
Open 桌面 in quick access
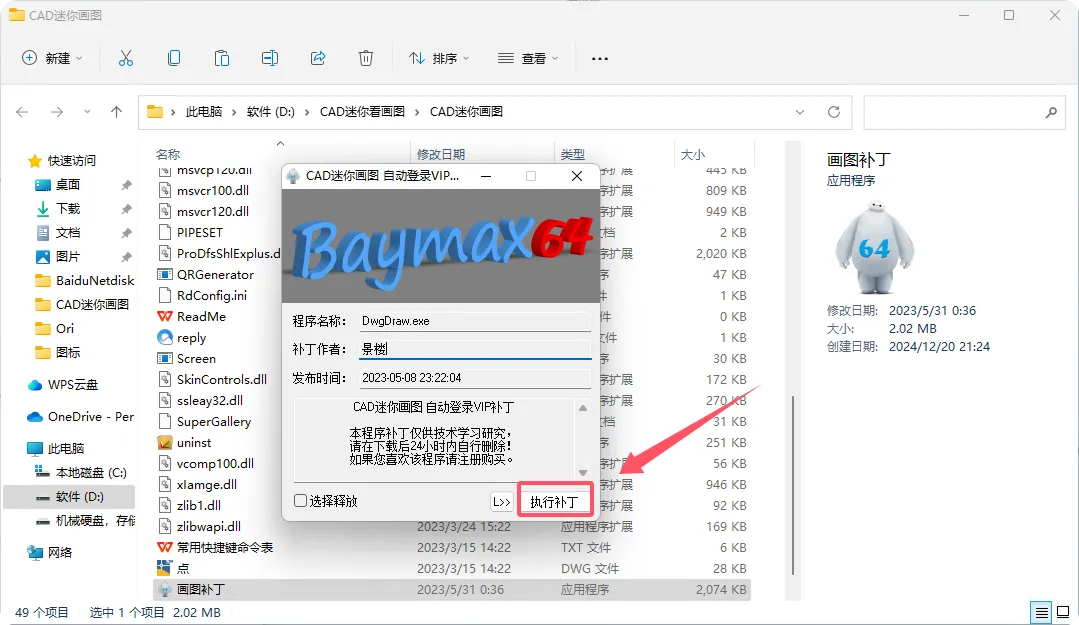tap(67, 184)
